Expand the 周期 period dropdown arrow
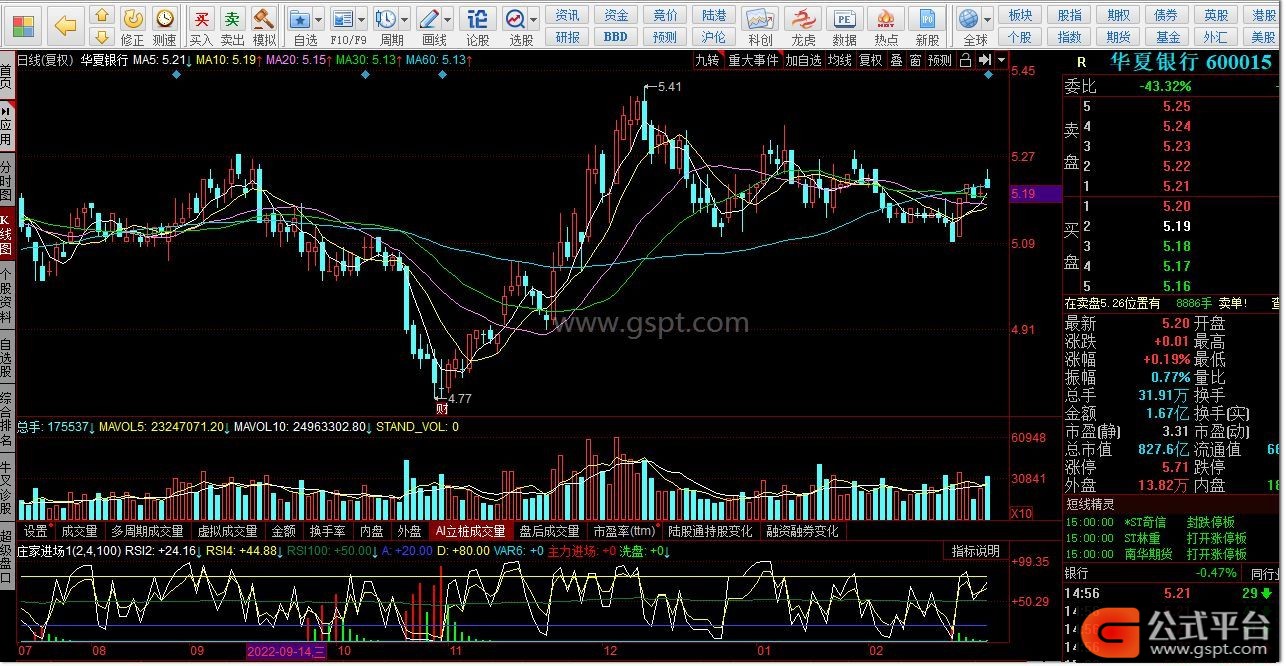 pyautogui.click(x=407, y=20)
